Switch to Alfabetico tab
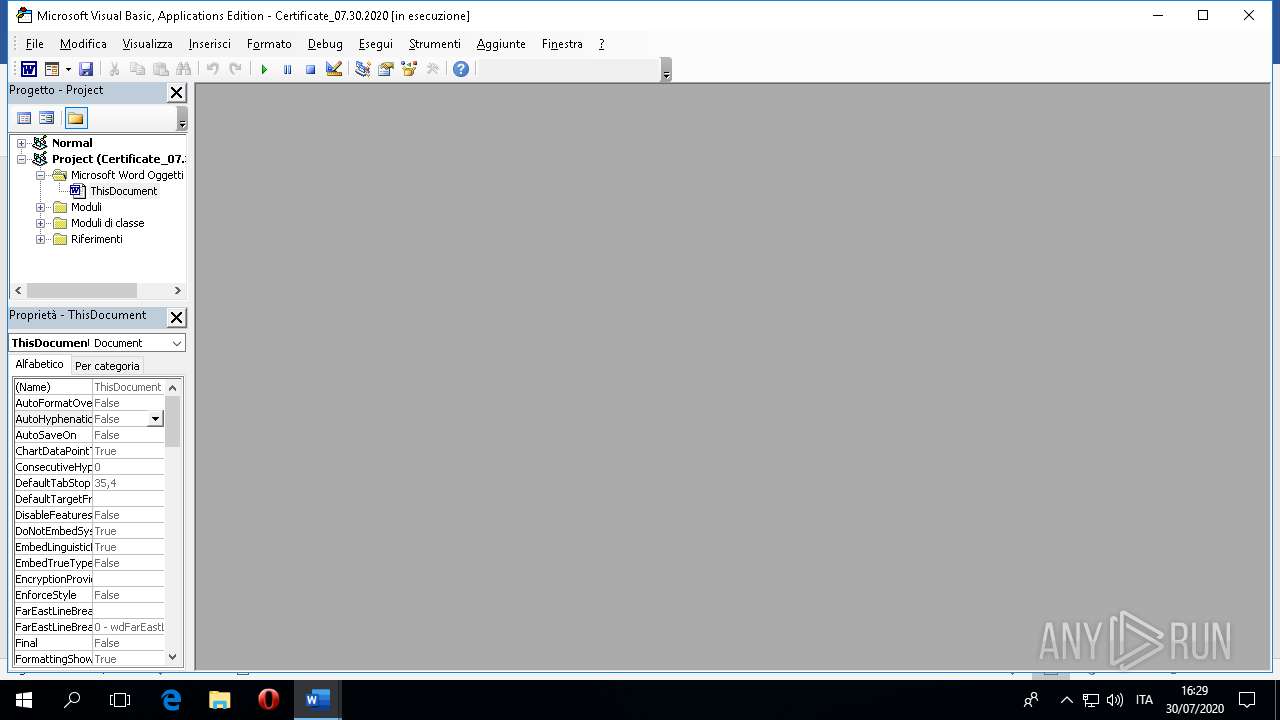Image resolution: width=1280 pixels, height=720 pixels. (39, 364)
